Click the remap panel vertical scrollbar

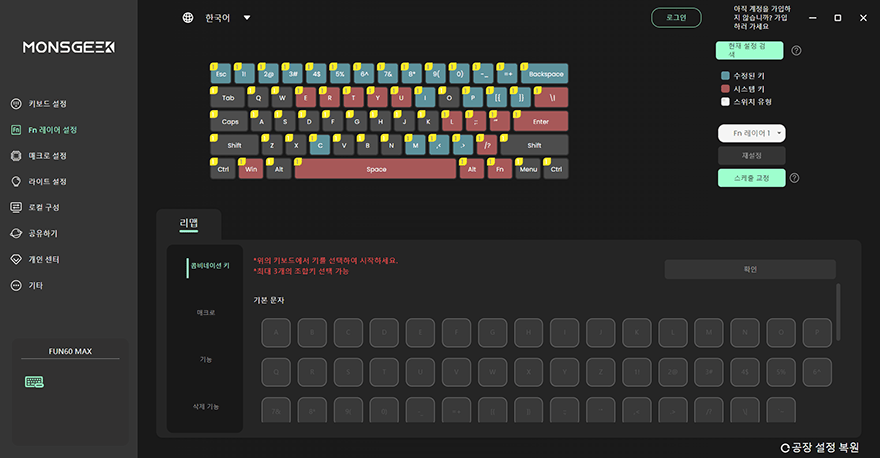(x=838, y=312)
